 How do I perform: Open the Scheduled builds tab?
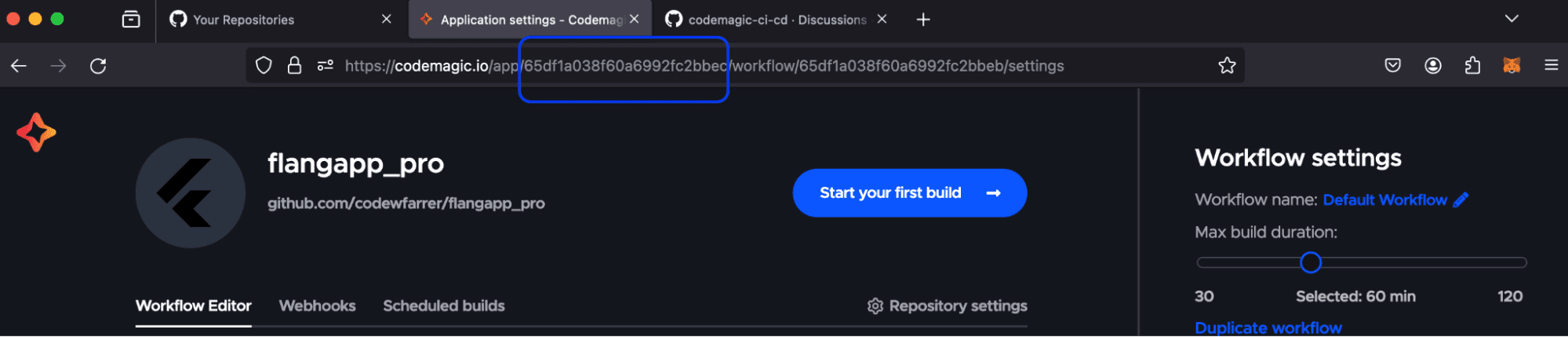coord(443,306)
